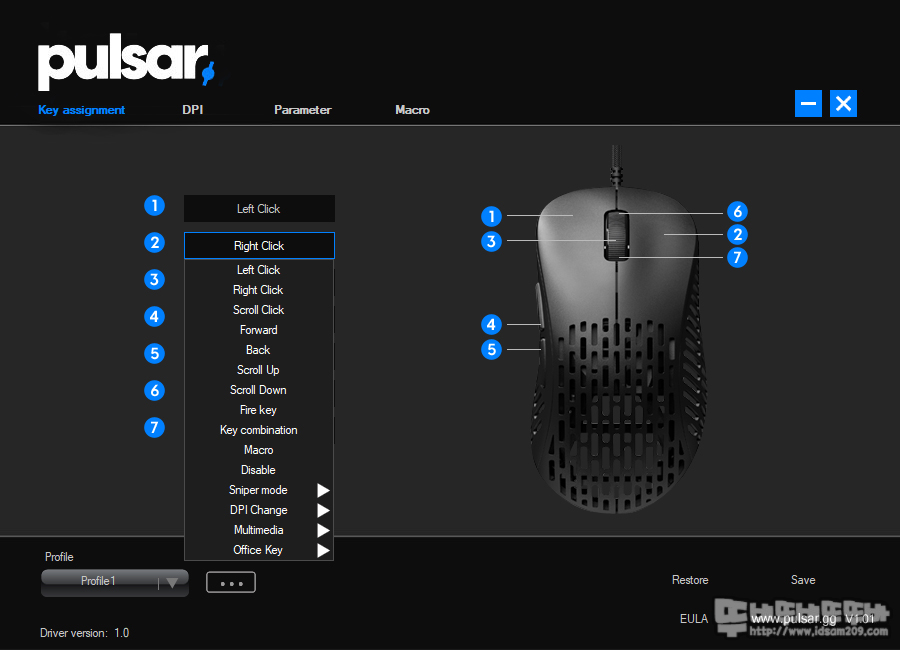Viewport: 900px width, 650px height.
Task: Click Restore to reset settings
Action: tap(690, 580)
